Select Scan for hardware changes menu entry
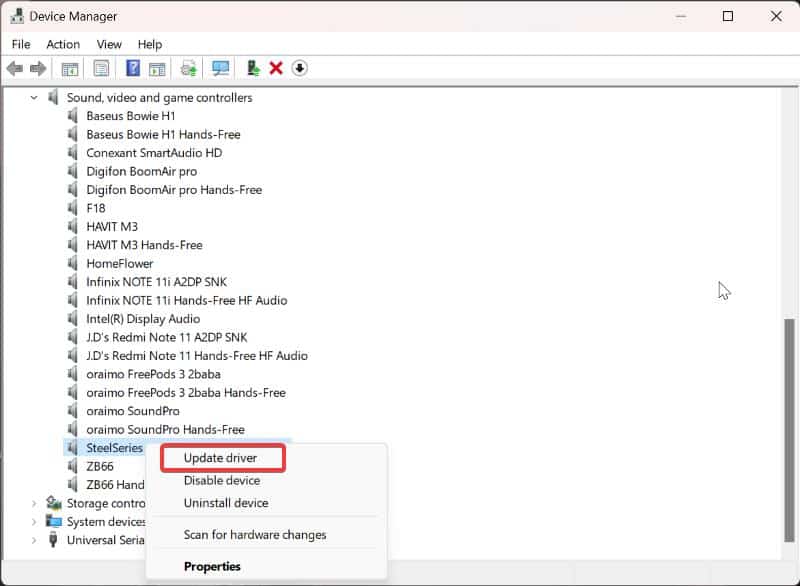The image size is (800, 586). [255, 534]
